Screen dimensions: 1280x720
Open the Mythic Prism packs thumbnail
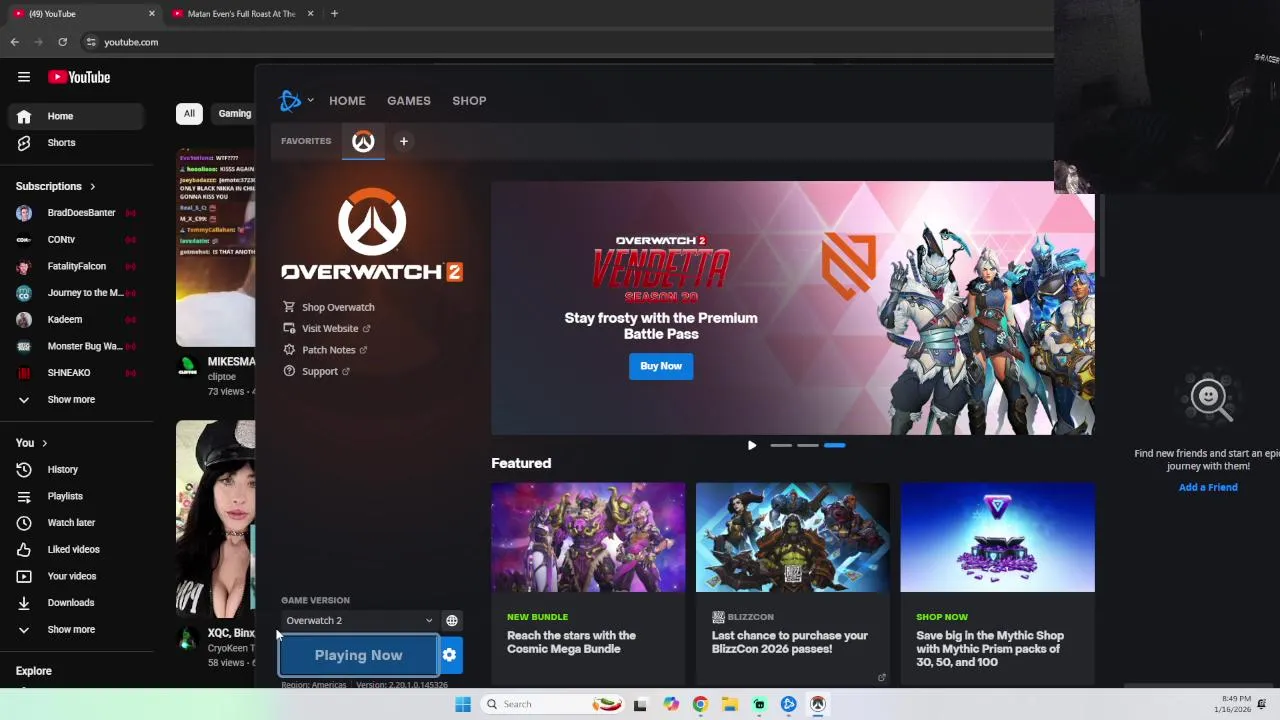point(997,537)
